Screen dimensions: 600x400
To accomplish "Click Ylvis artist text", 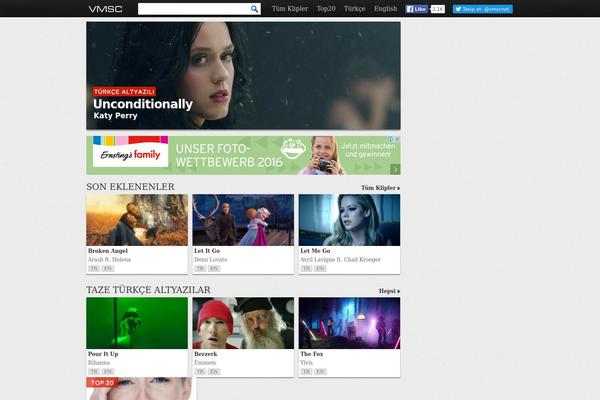I will pyautogui.click(x=307, y=362).
